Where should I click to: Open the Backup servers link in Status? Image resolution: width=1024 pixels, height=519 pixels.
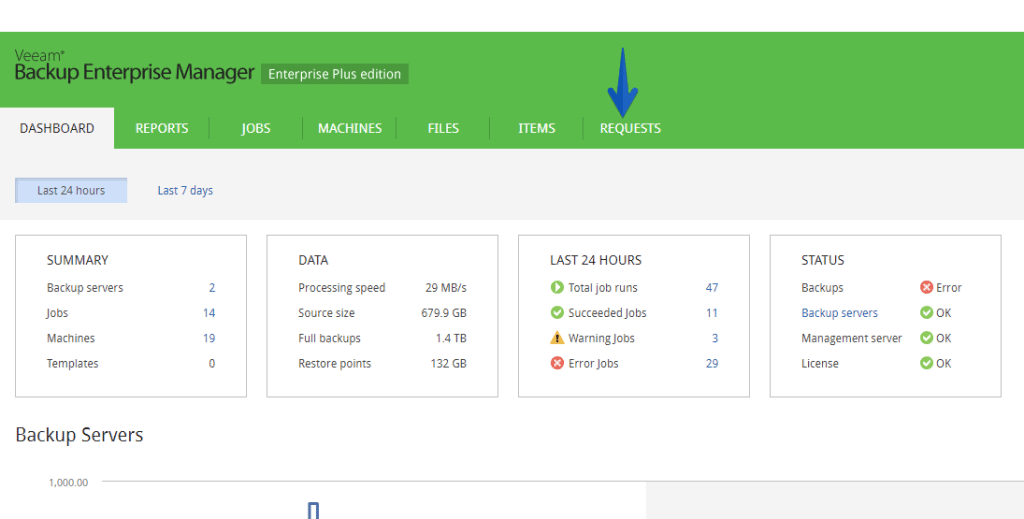point(839,313)
